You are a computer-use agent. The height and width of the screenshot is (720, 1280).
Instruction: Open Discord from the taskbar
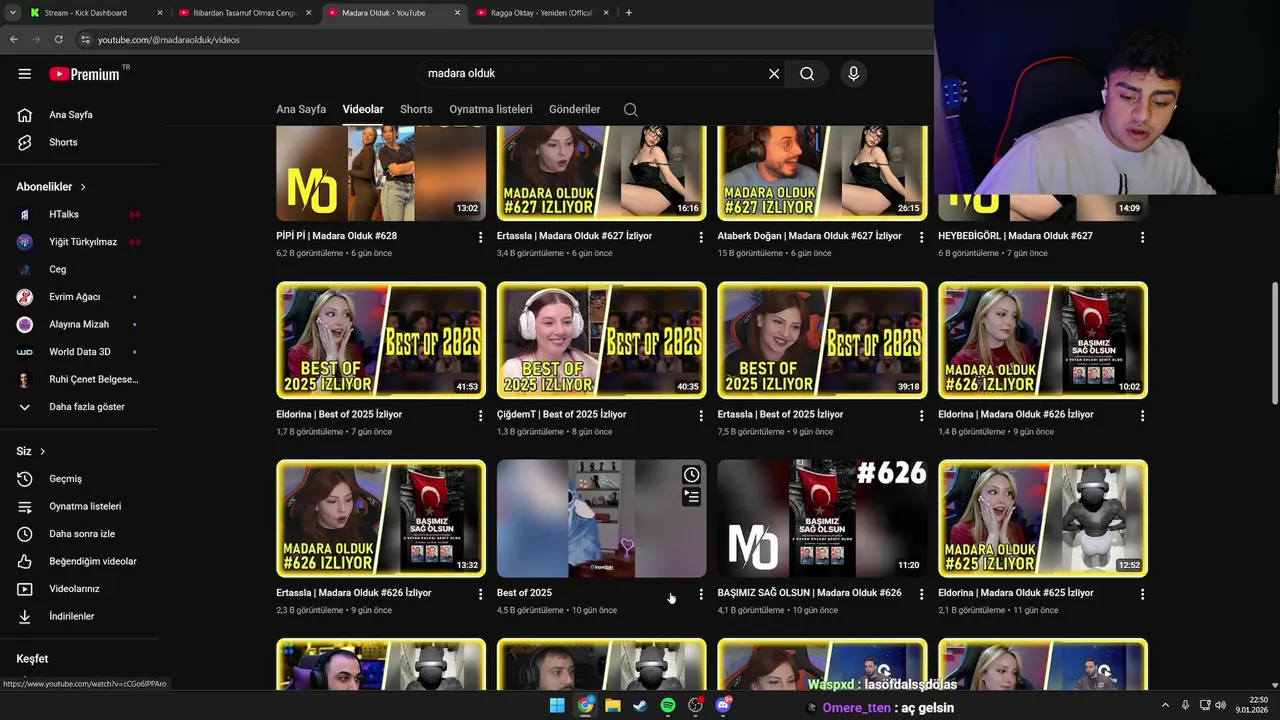pyautogui.click(x=723, y=705)
